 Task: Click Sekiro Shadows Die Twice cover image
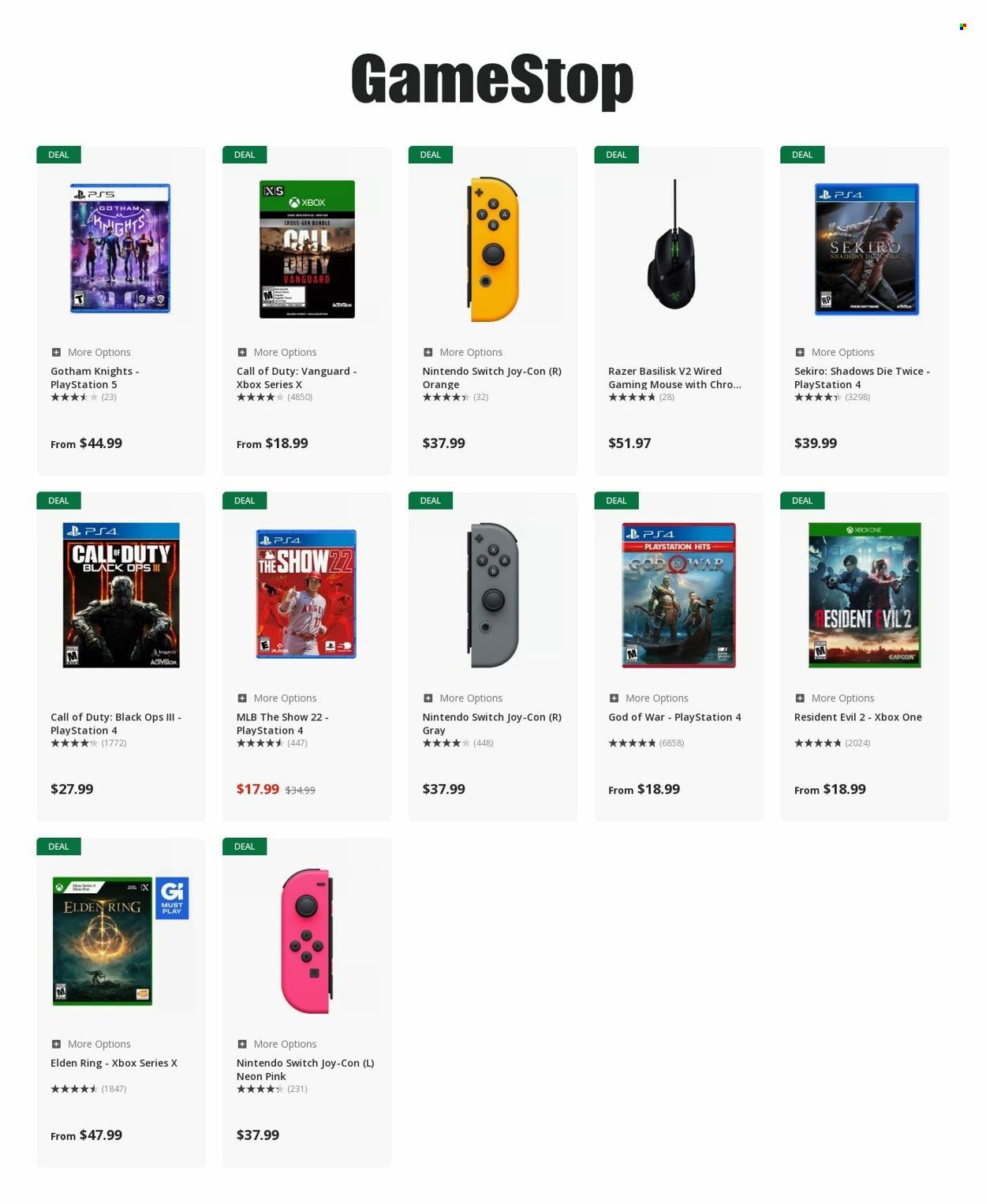866,249
